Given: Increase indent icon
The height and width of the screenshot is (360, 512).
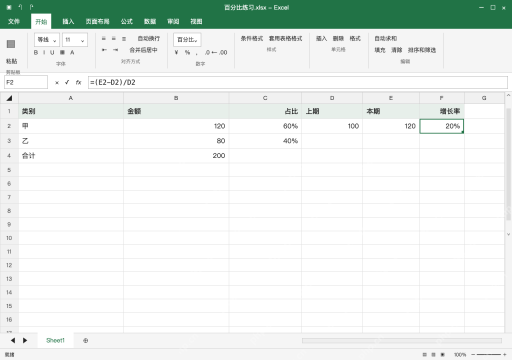Looking at the screenshot, I should pyautogui.click(x=115, y=50).
